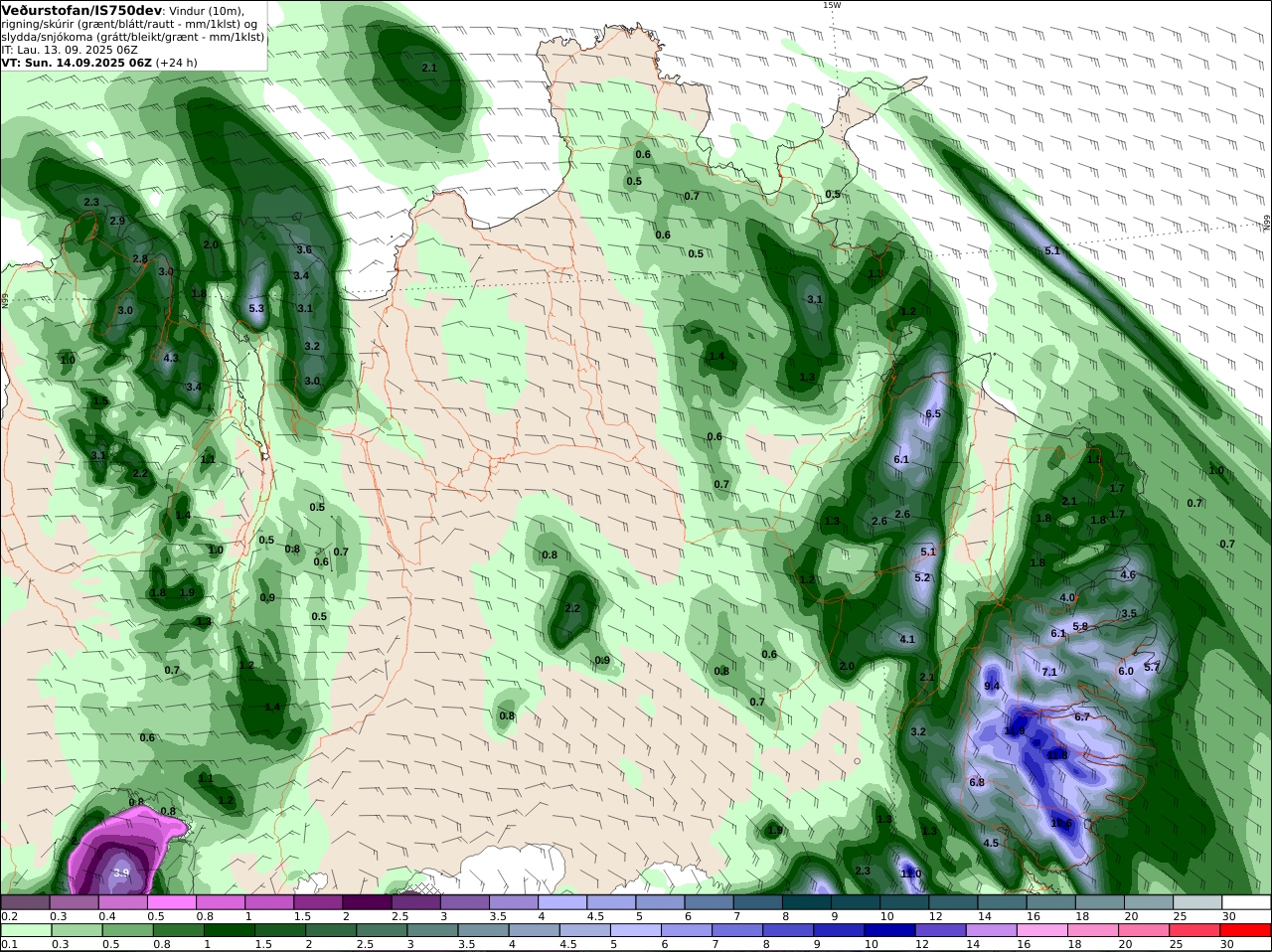1272x952 pixels.
Task: Click the bottom row rain swatch labeled 7
Action: pos(739,930)
